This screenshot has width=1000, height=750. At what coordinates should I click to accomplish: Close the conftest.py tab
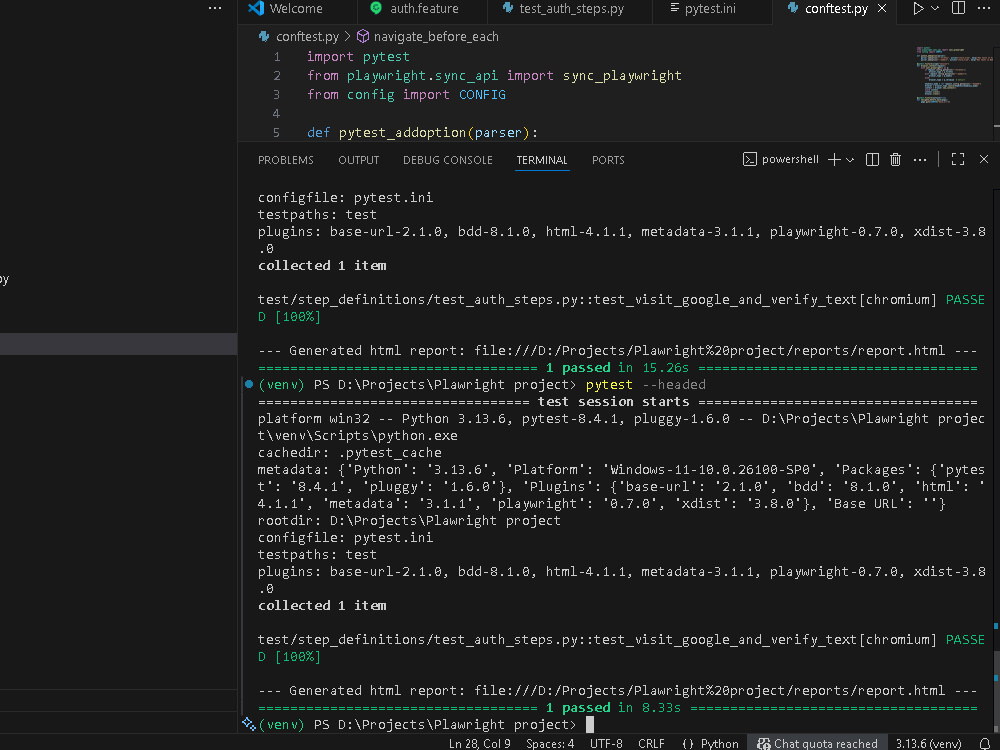(x=882, y=8)
